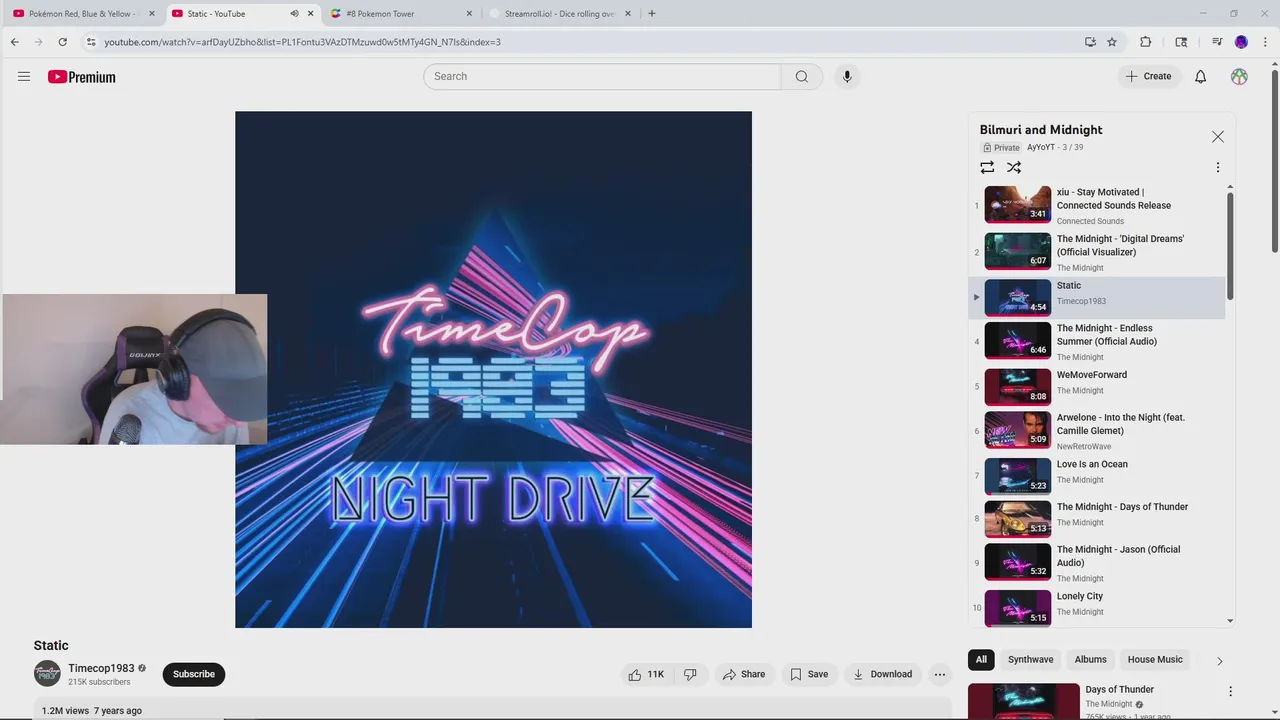Open suggested Days of Thunder video thumbnail
This screenshot has width=1280, height=720.
pos(1024,701)
